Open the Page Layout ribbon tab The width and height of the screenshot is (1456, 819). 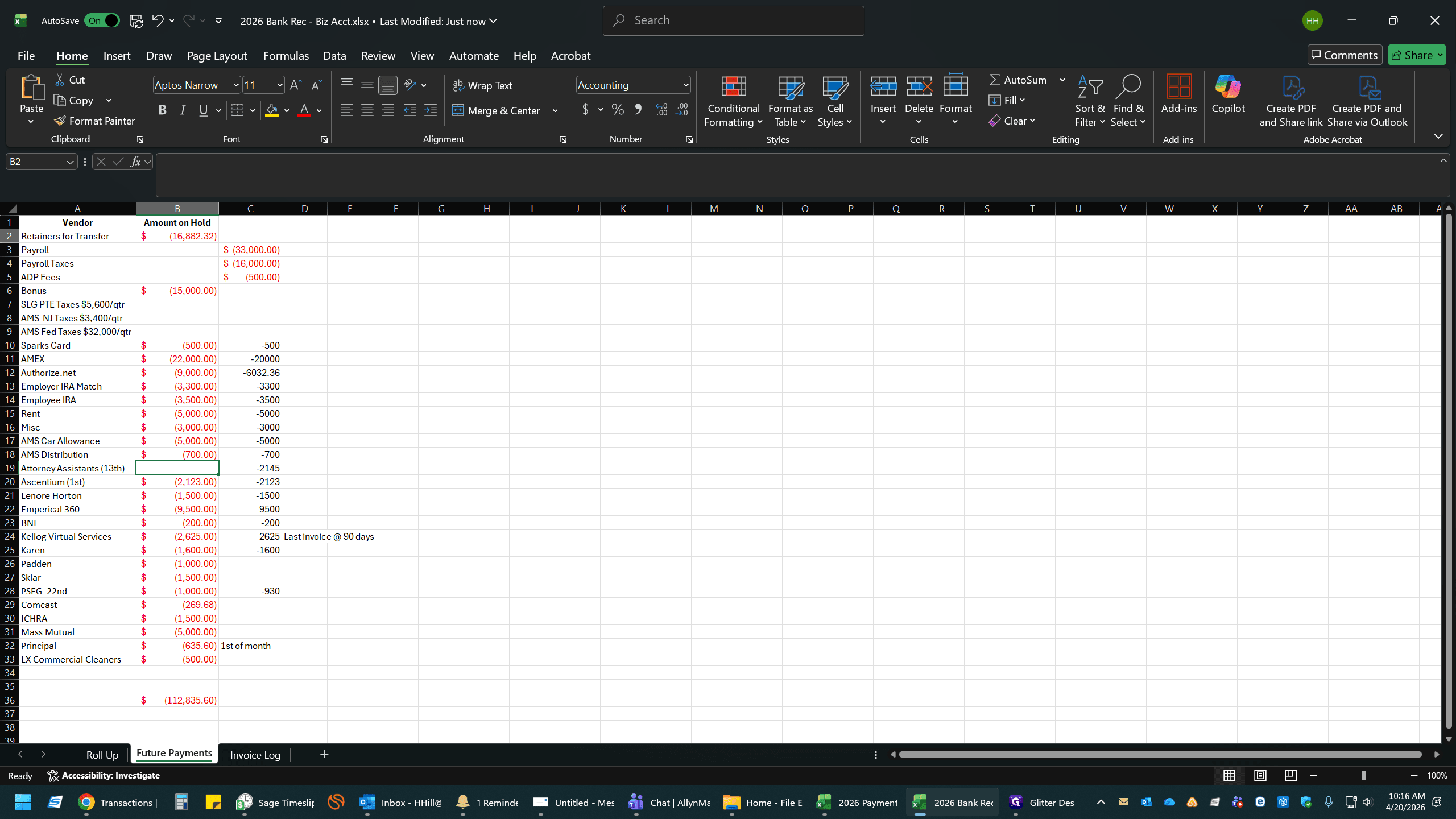click(x=217, y=56)
